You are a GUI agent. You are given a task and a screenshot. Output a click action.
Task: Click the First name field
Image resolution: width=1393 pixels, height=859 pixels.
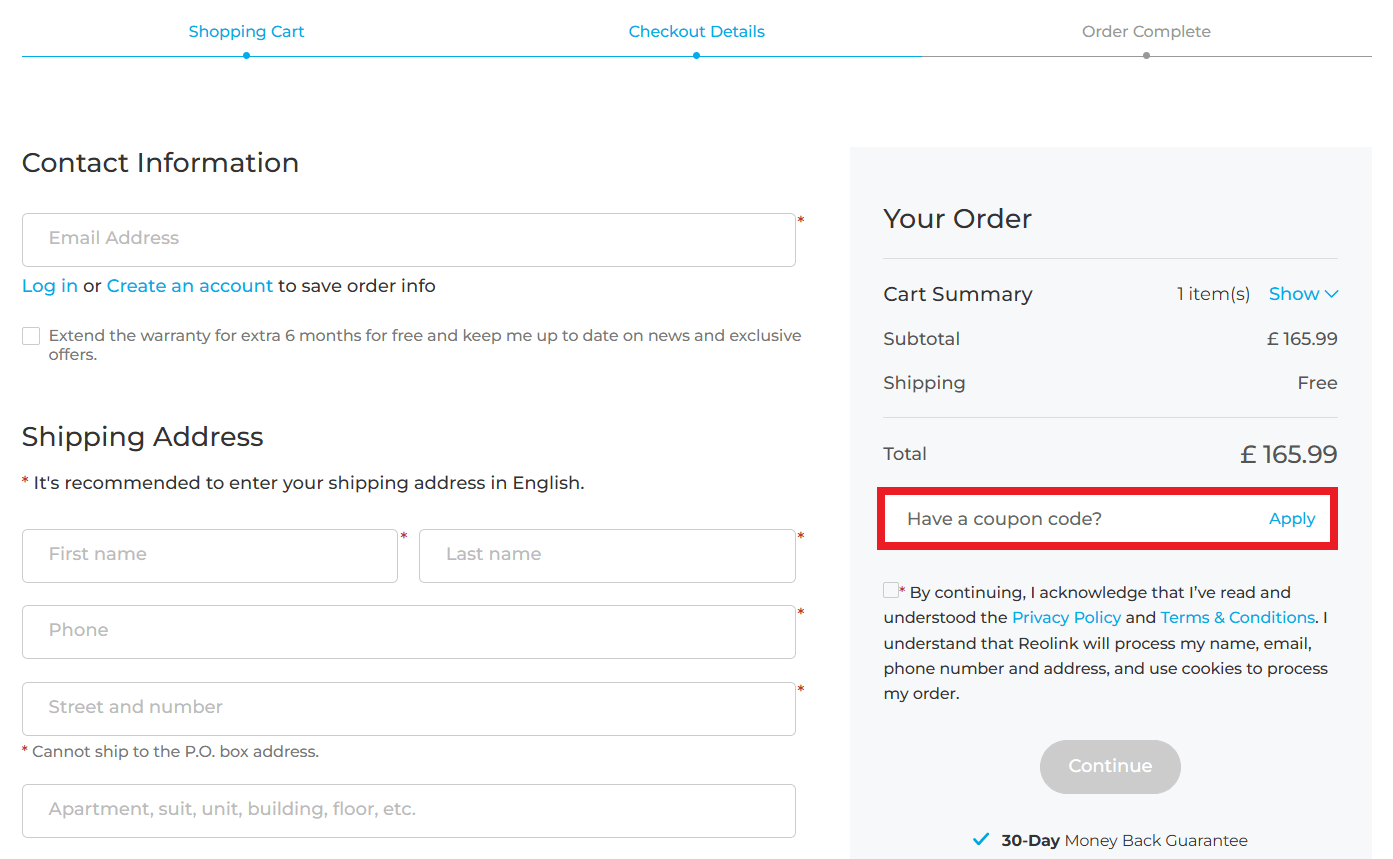click(x=210, y=555)
